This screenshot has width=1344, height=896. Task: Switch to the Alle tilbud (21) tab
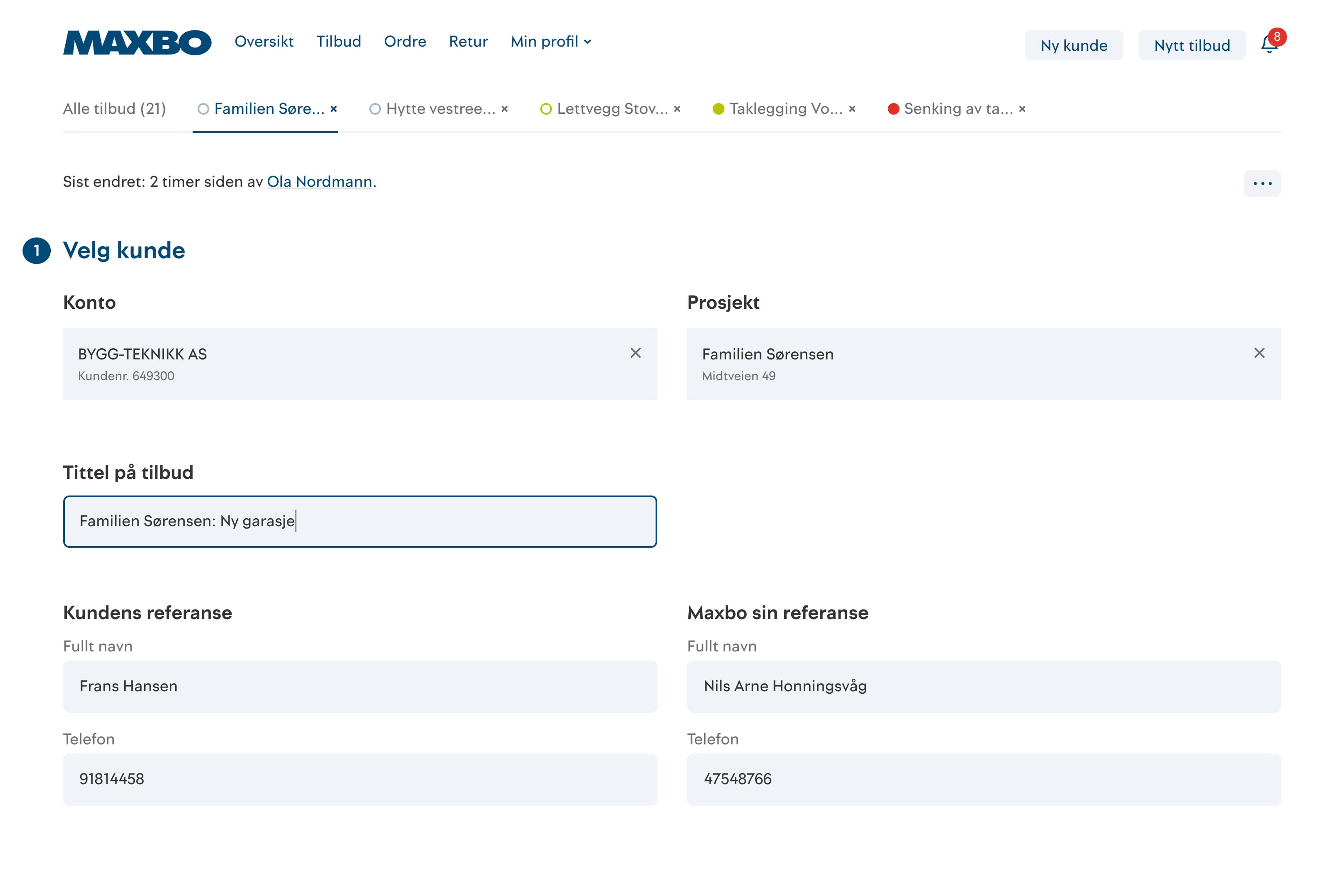pos(114,108)
